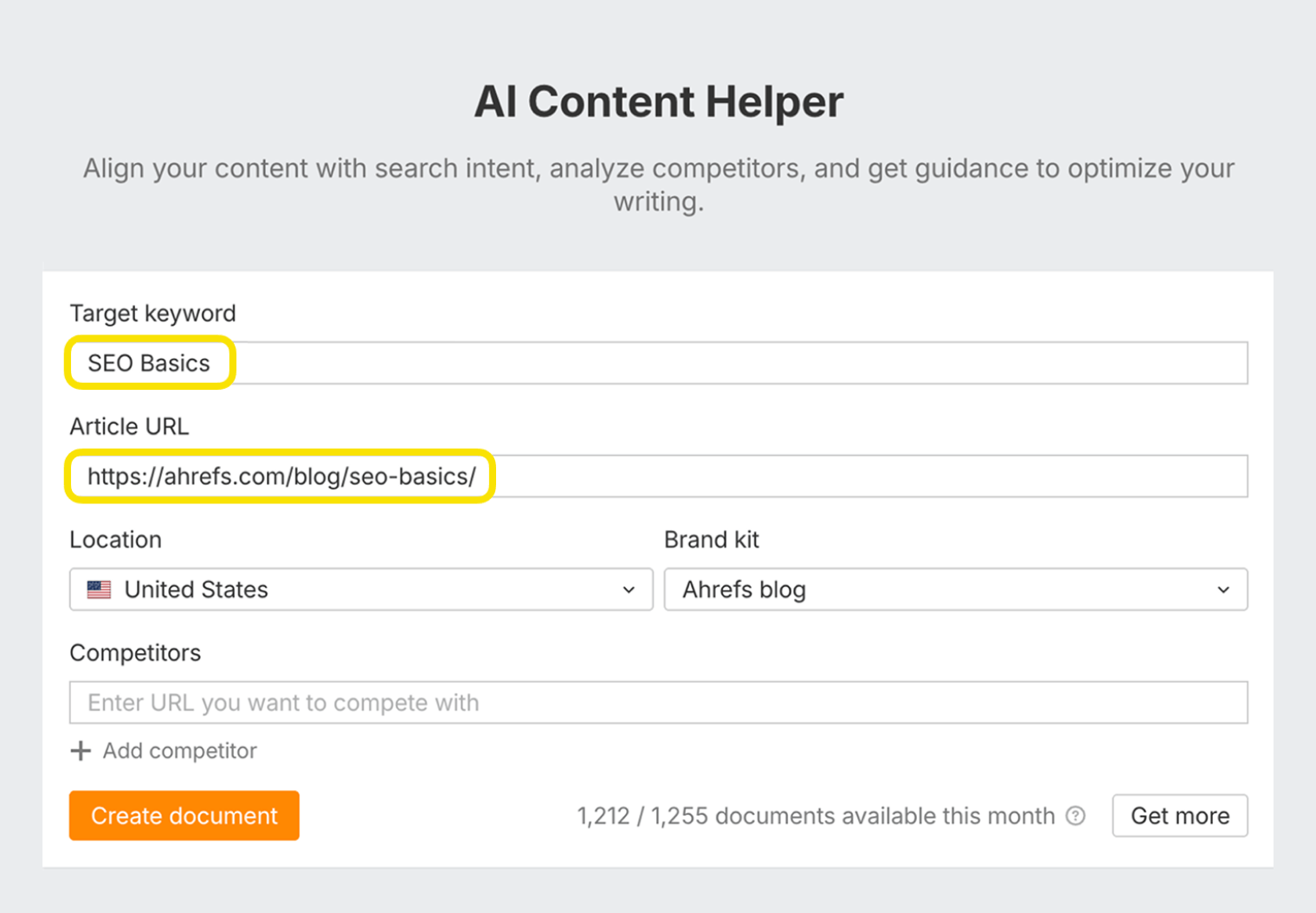Click the Competitors URL entry field
Image resolution: width=1316 pixels, height=913 pixels.
pos(658,703)
